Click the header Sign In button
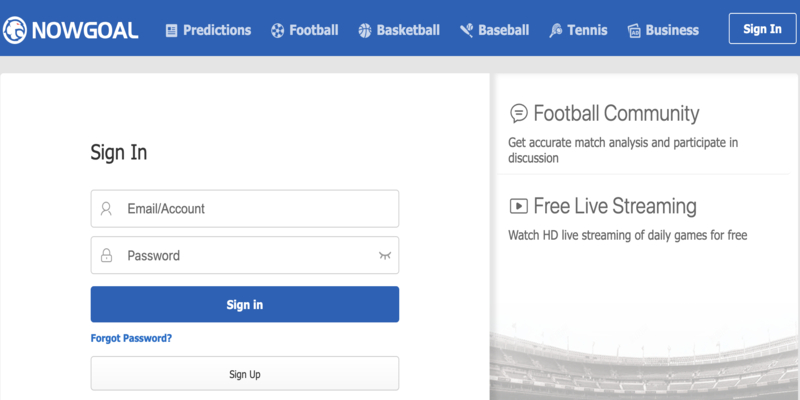 point(762,29)
